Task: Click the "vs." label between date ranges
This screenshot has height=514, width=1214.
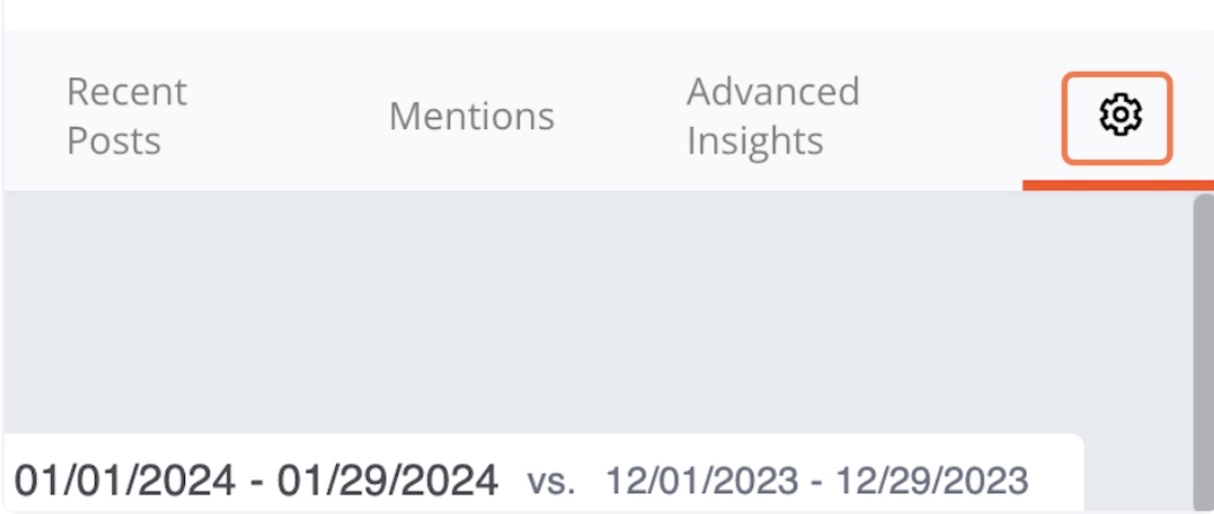Action: [x=551, y=482]
